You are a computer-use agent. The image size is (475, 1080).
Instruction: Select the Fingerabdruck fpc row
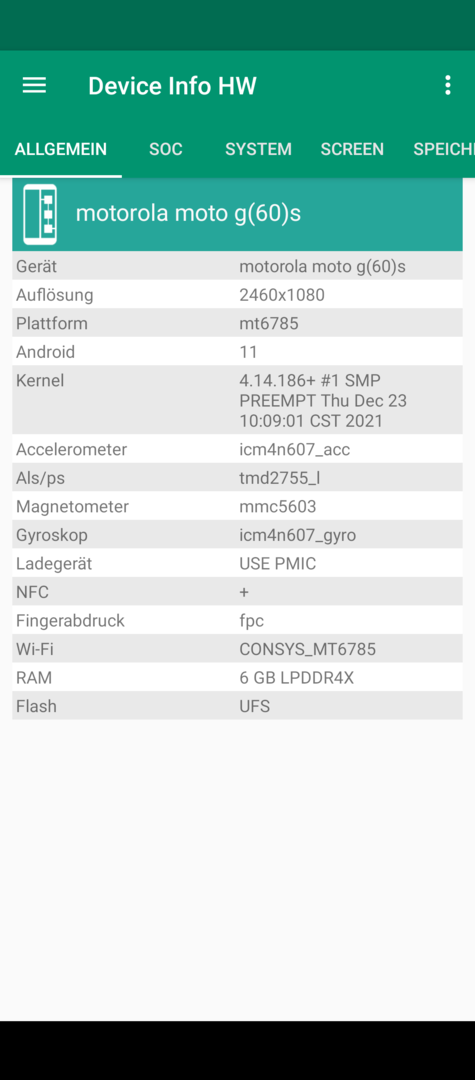(x=237, y=621)
